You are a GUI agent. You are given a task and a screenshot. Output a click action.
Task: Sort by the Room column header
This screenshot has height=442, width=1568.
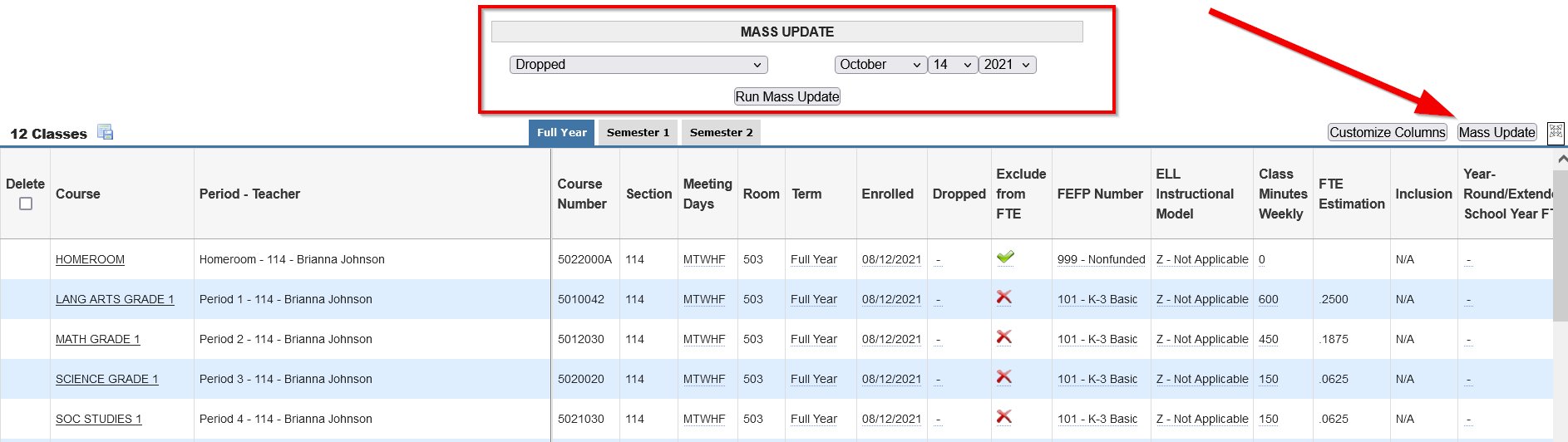762,194
